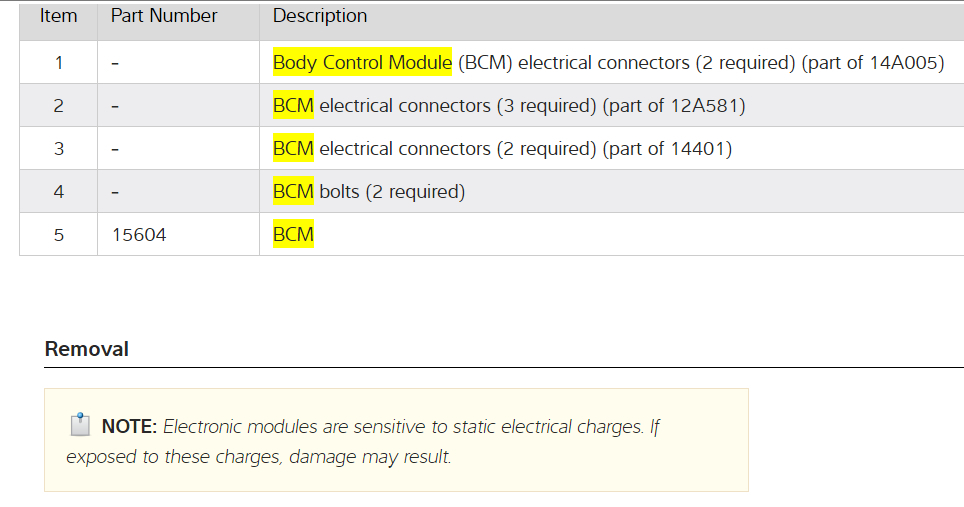Click item number 5 cell
The height and width of the screenshot is (507, 964).
pyautogui.click(x=59, y=235)
